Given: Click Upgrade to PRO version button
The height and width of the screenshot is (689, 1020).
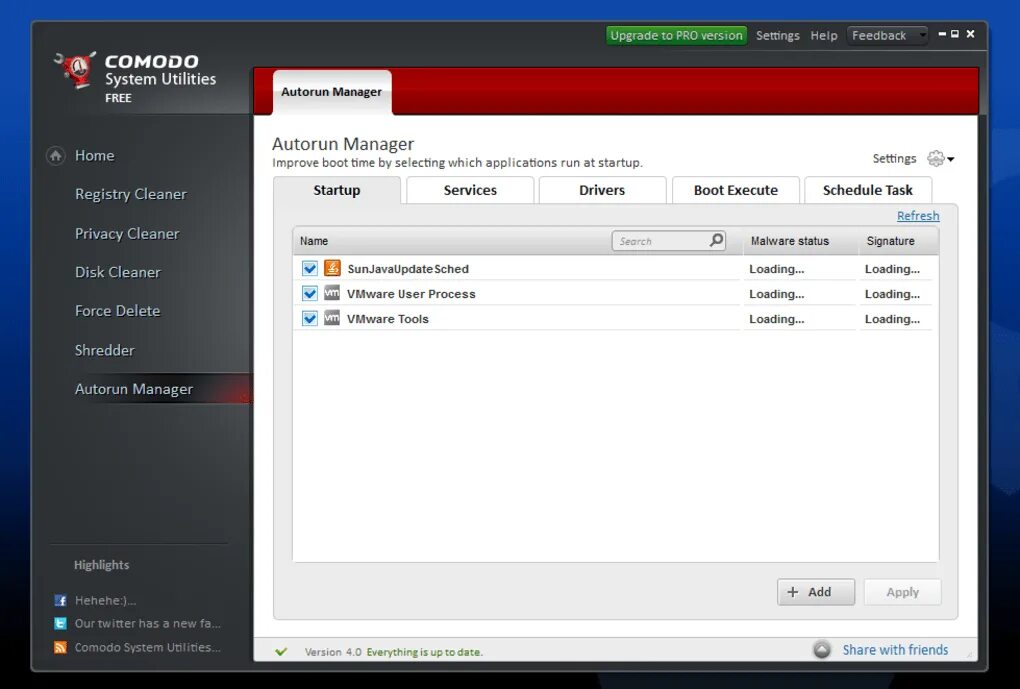Looking at the screenshot, I should pos(677,35).
